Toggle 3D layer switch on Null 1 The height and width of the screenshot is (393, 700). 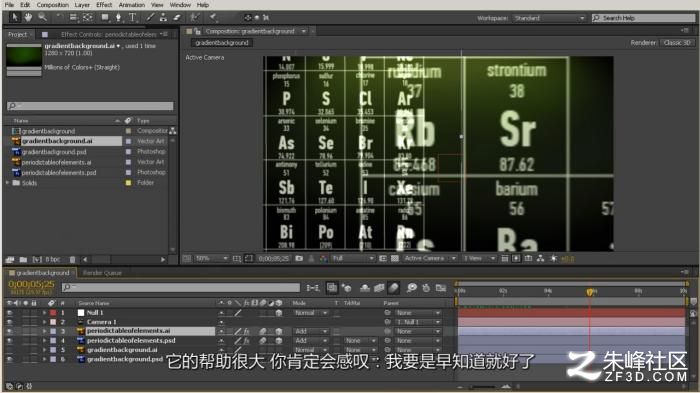[279, 313]
